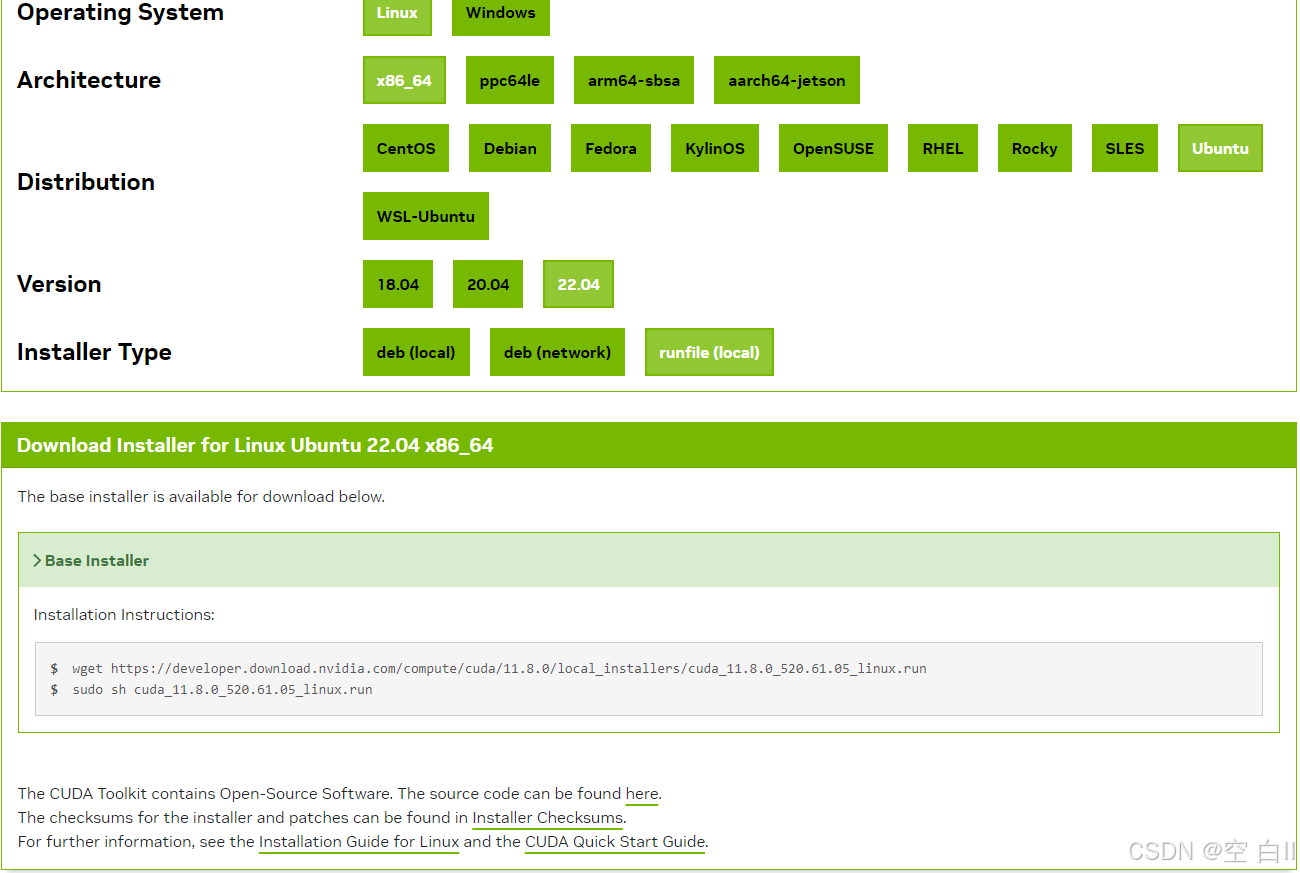
Task: Collapse the Base Installer section
Action: [x=649, y=560]
